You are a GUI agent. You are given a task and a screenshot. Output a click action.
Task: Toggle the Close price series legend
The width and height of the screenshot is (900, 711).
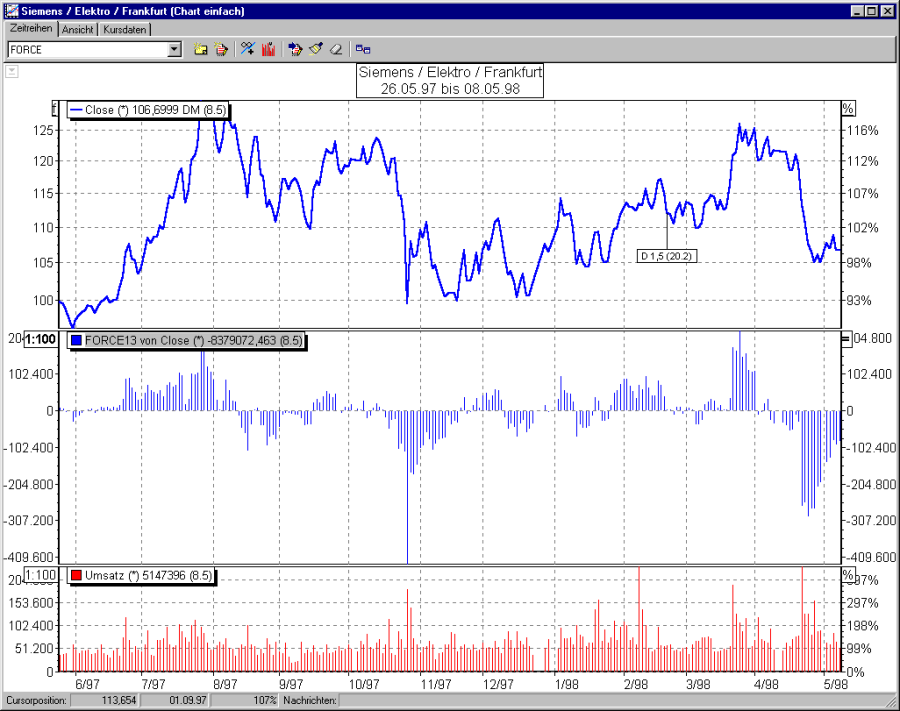coord(146,109)
